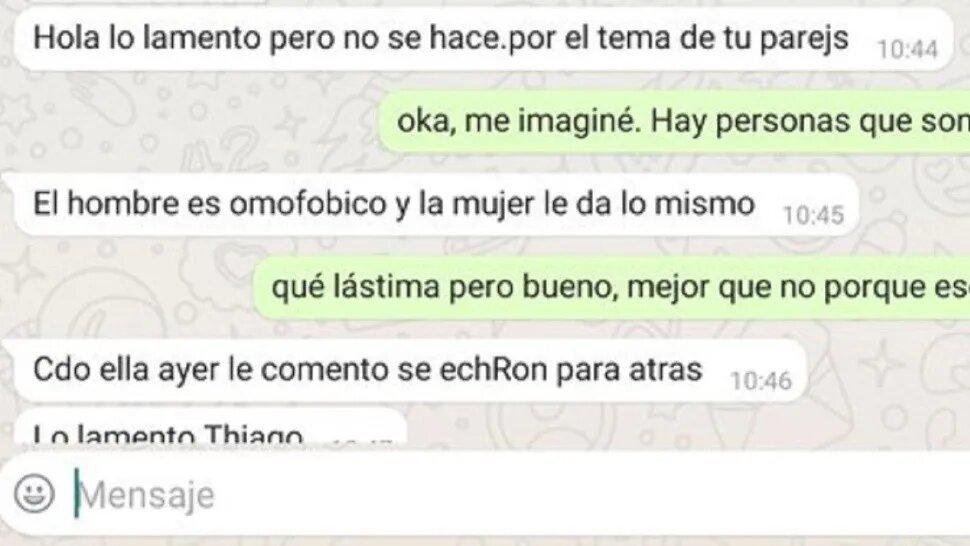This screenshot has width=970, height=546.
Task: Click the text cursor before Mensaje placeholder
Action: (77, 493)
